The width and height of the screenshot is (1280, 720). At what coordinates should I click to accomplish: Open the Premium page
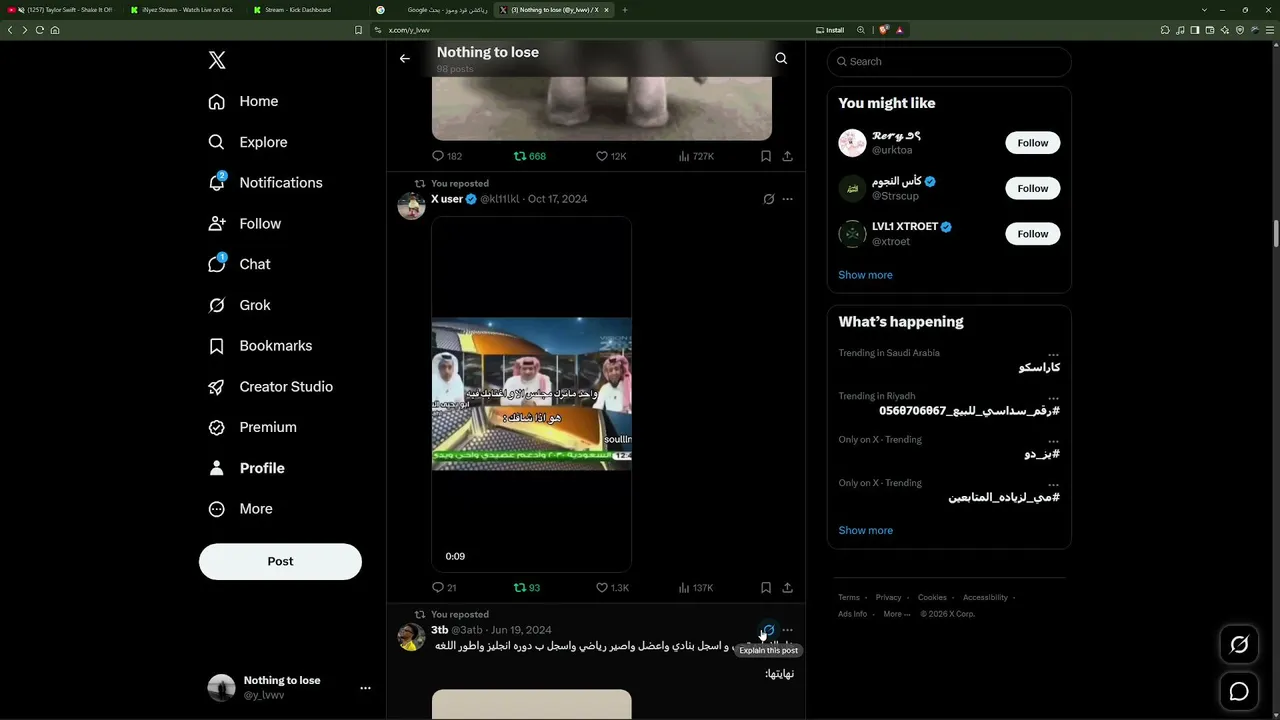[252, 427]
